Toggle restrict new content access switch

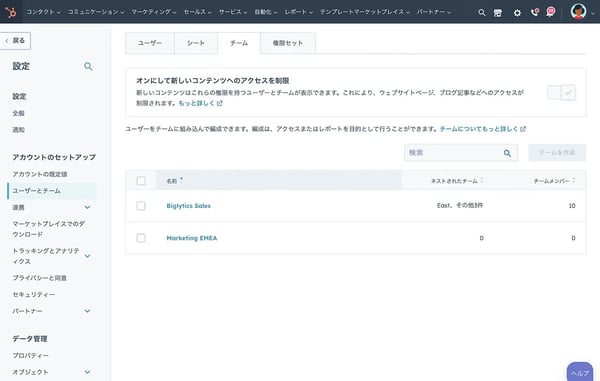coord(561,93)
